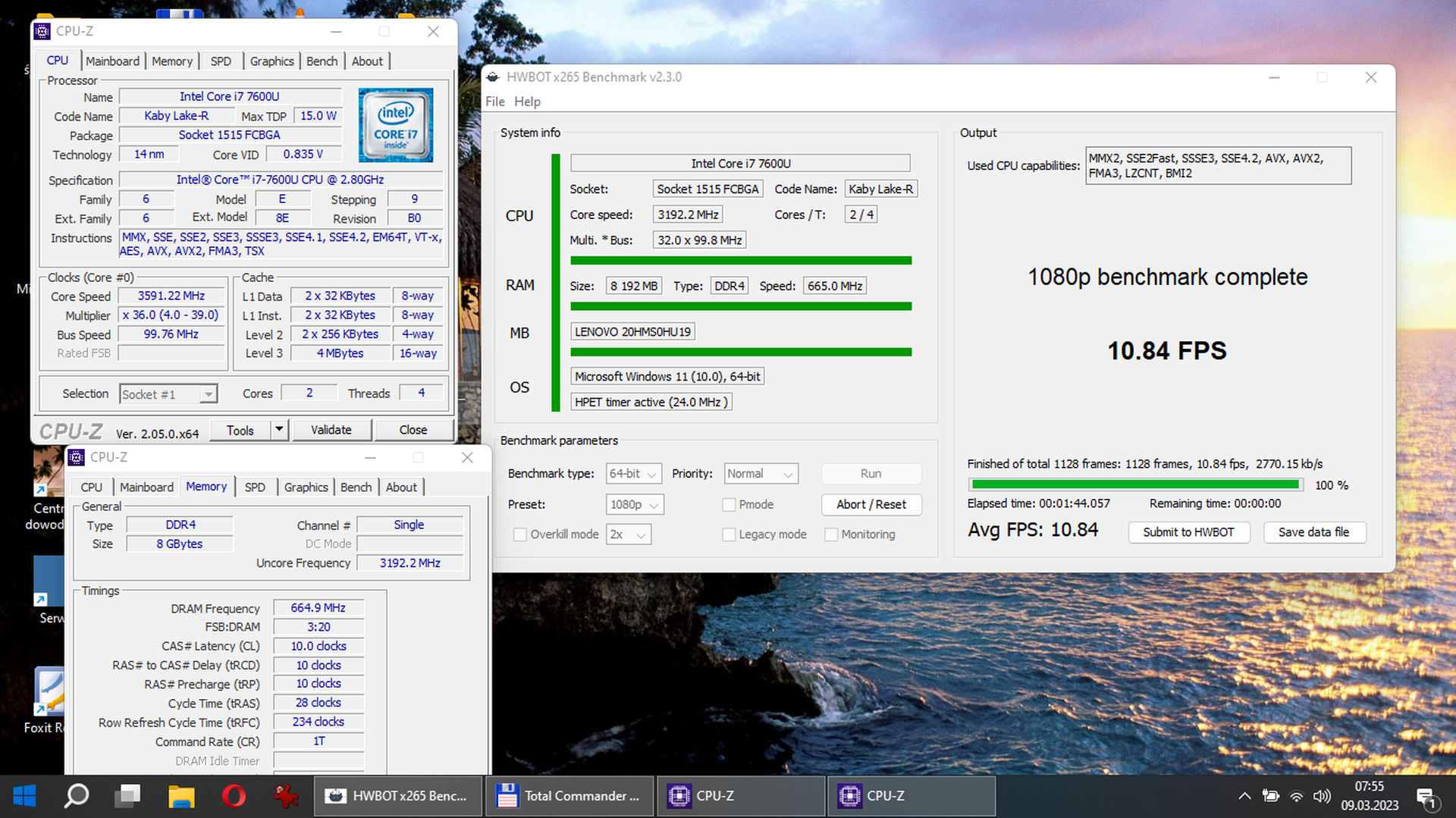
Task: Switch to Graphics tab in top CPU-Z
Action: pyautogui.click(x=271, y=61)
